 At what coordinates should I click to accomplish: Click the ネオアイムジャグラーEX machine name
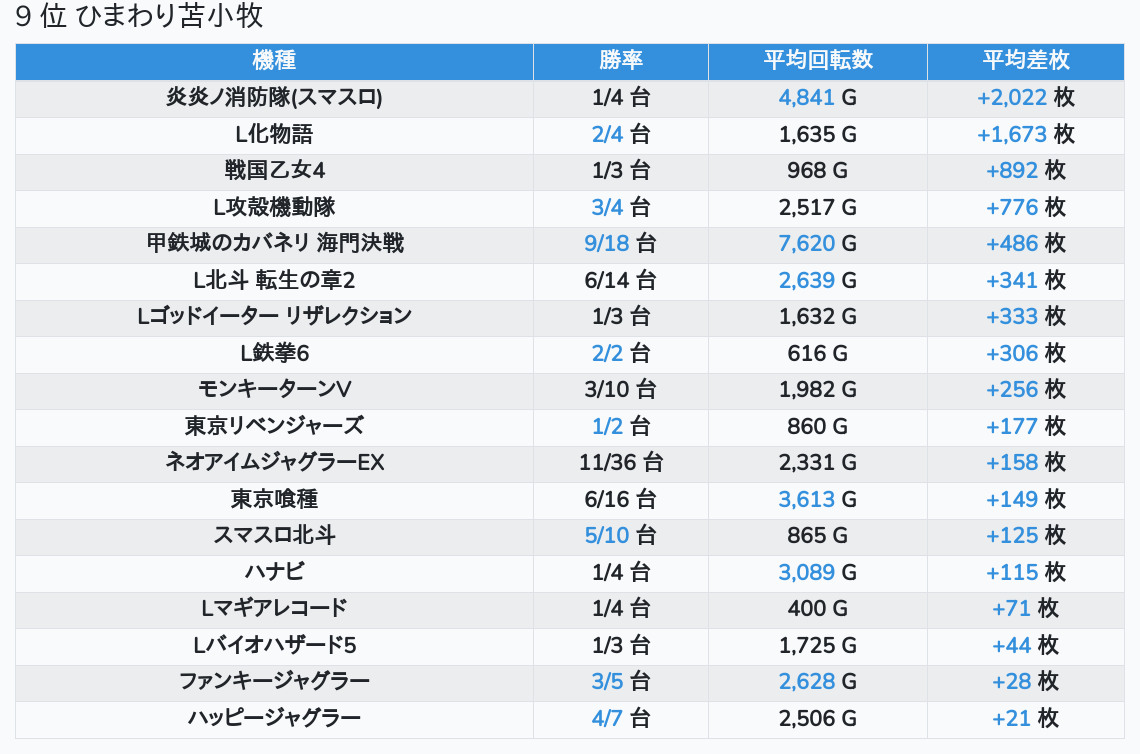pos(274,462)
